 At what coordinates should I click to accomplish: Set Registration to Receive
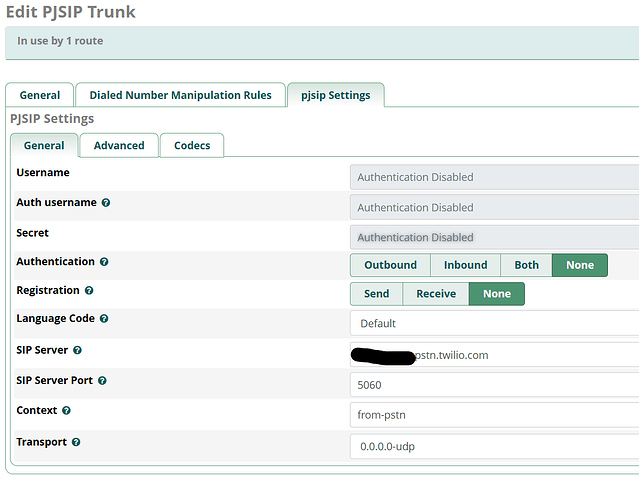[436, 294]
